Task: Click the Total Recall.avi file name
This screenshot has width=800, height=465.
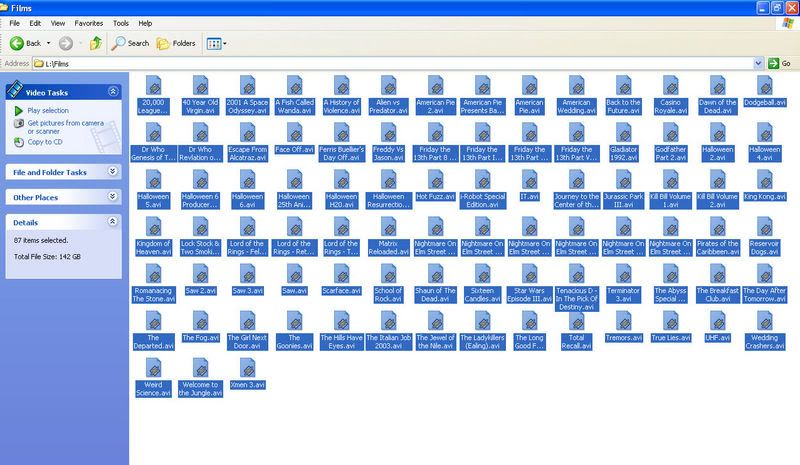Action: [577, 342]
